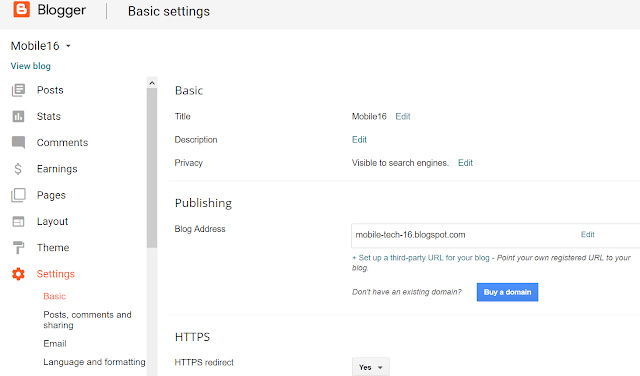Click the Publishing section heading
This screenshot has height=376, width=640.
(x=203, y=203)
